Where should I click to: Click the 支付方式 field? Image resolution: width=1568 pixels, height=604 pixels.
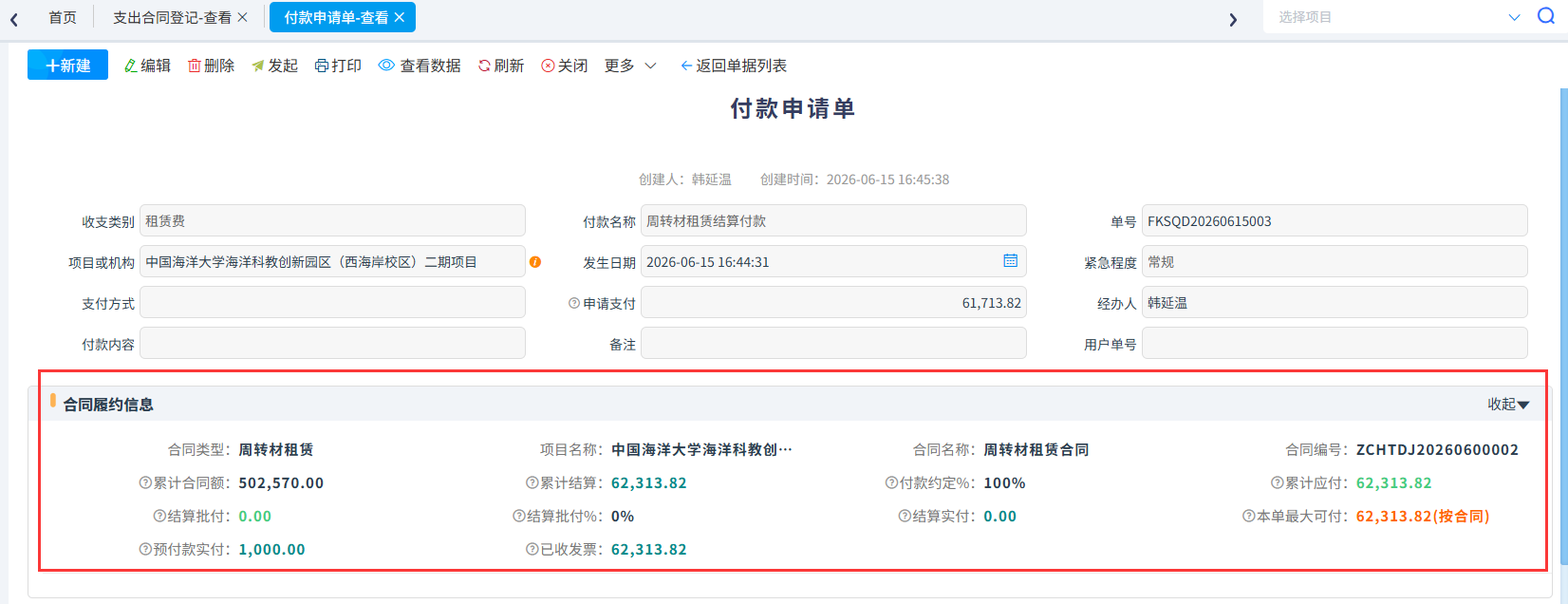pos(332,303)
